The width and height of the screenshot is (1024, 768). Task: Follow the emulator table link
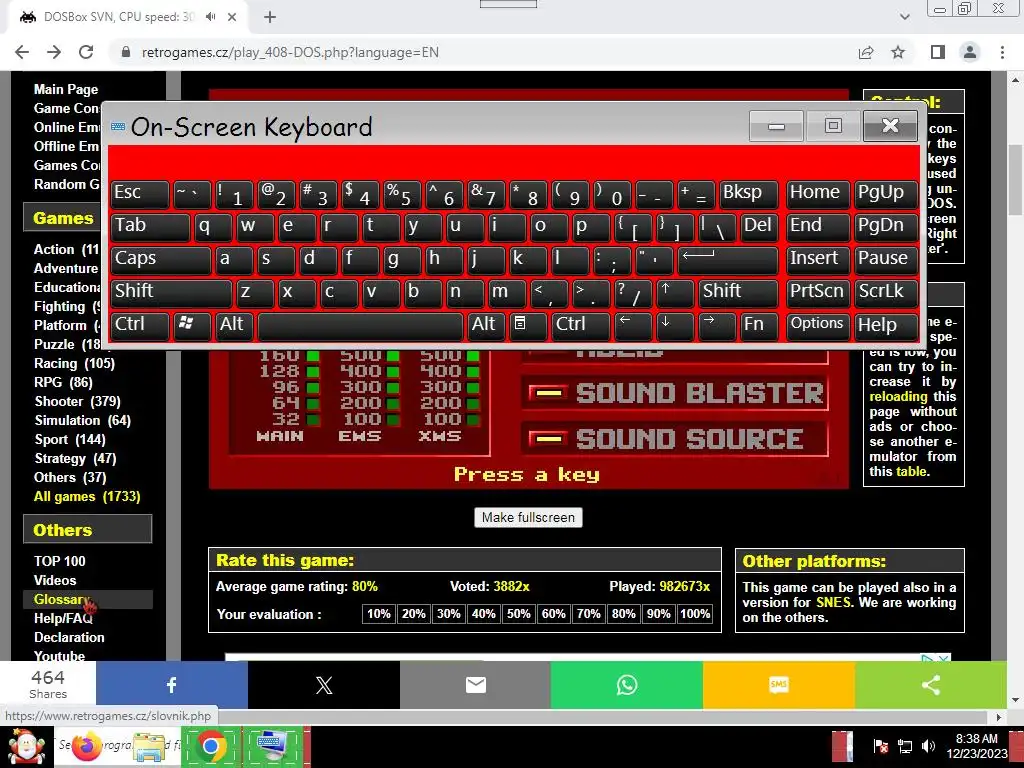pyautogui.click(x=912, y=472)
